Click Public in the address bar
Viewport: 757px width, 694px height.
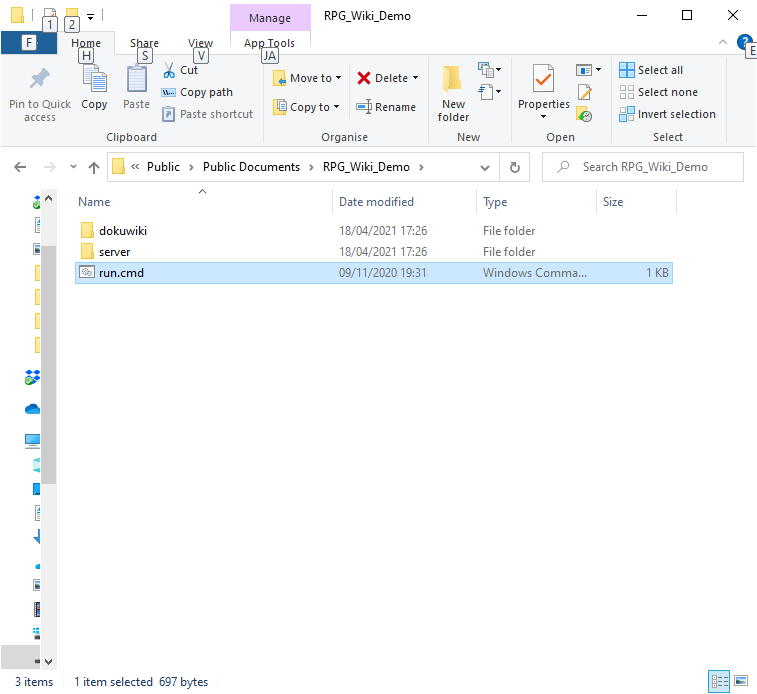pyautogui.click(x=163, y=167)
